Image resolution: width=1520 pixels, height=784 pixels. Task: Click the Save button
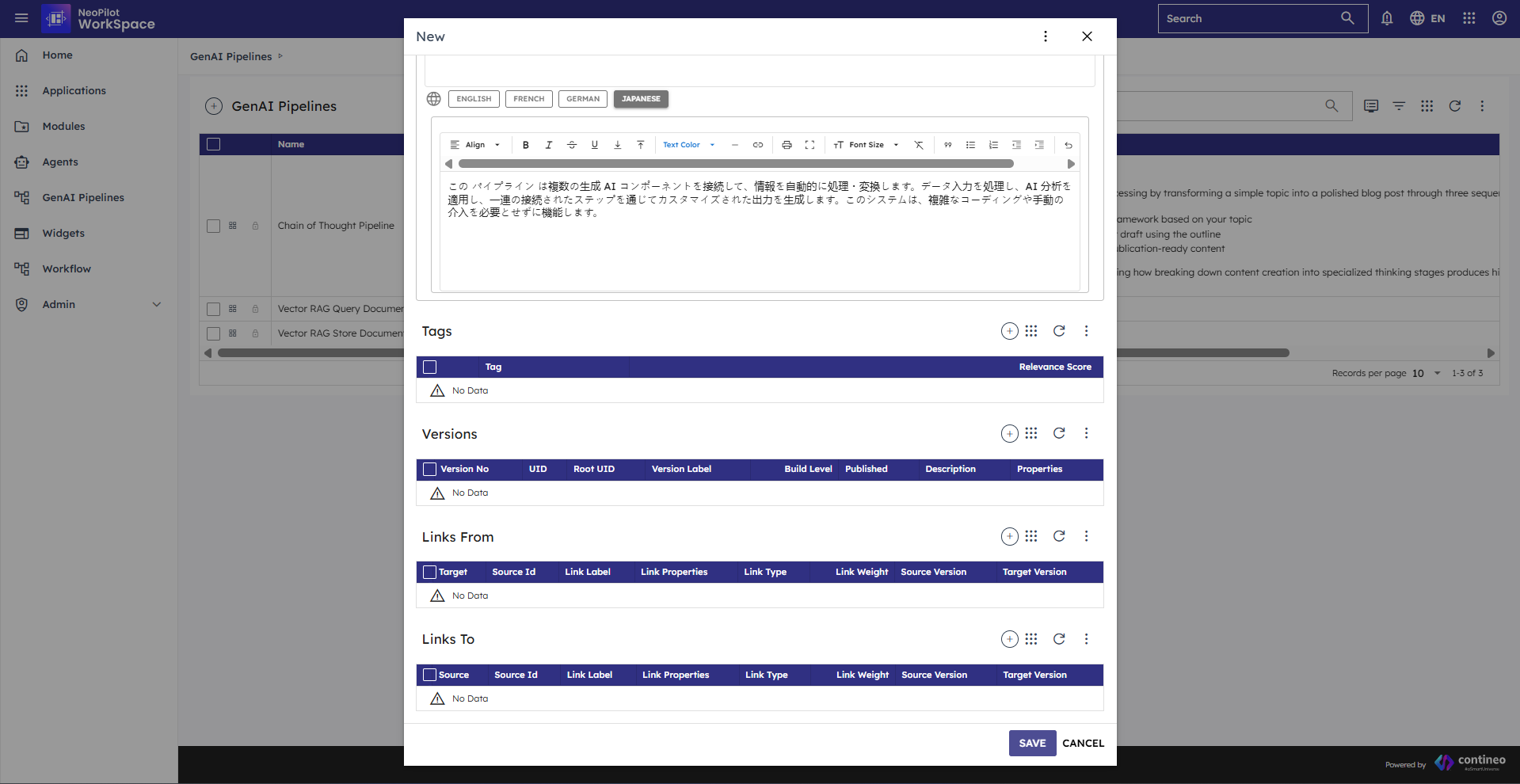point(1031,743)
